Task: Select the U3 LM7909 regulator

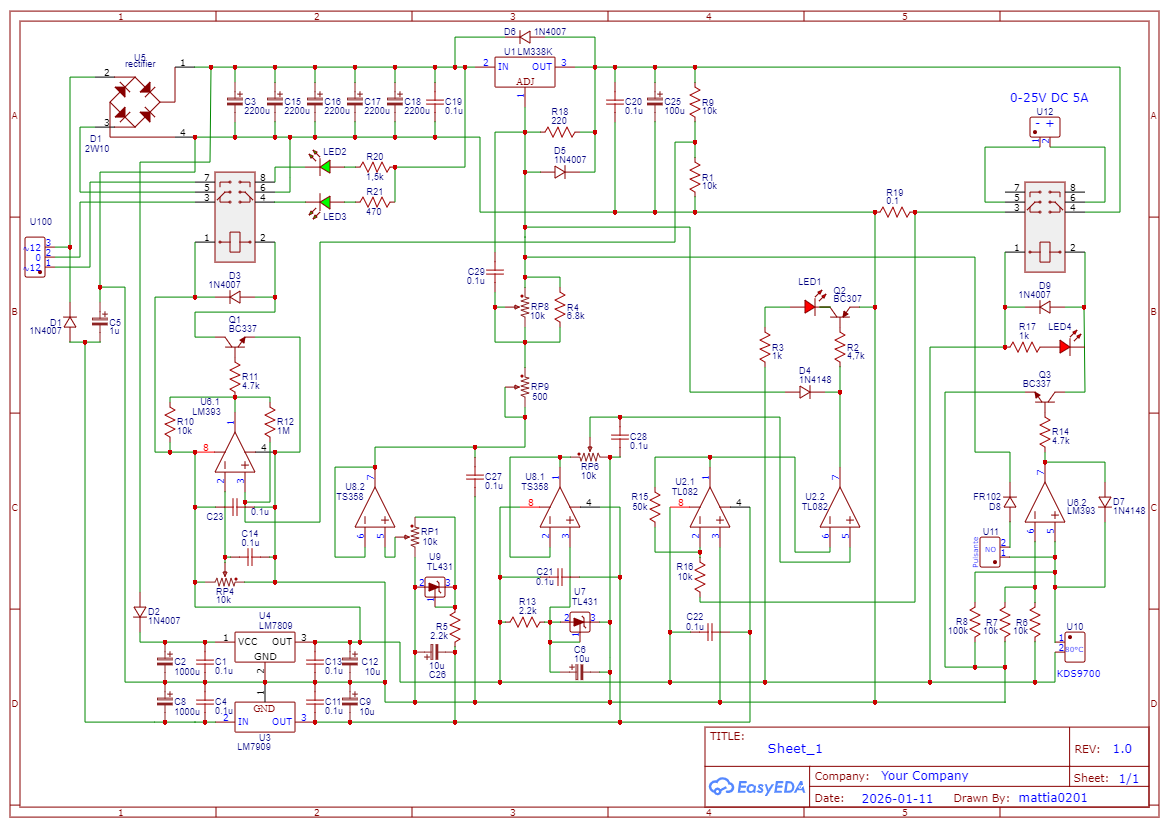Action: tap(265, 714)
